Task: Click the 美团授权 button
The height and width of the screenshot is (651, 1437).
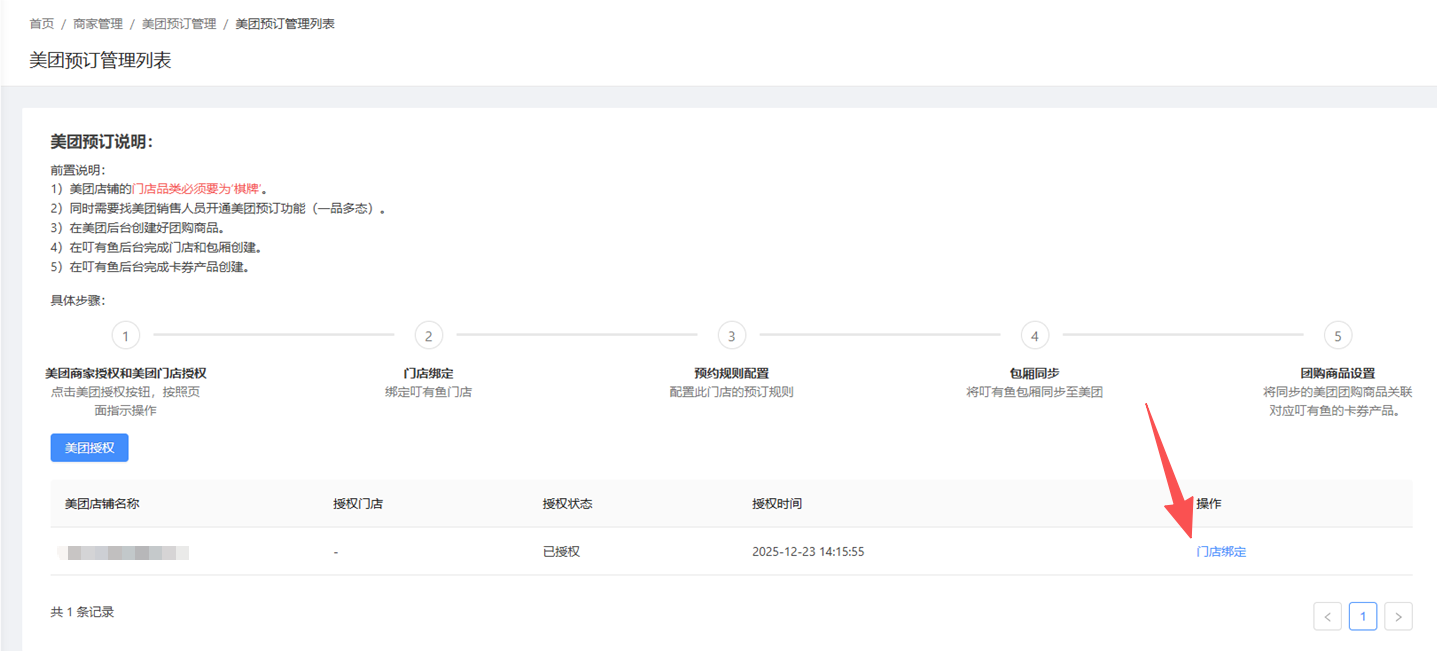Action: 90,448
